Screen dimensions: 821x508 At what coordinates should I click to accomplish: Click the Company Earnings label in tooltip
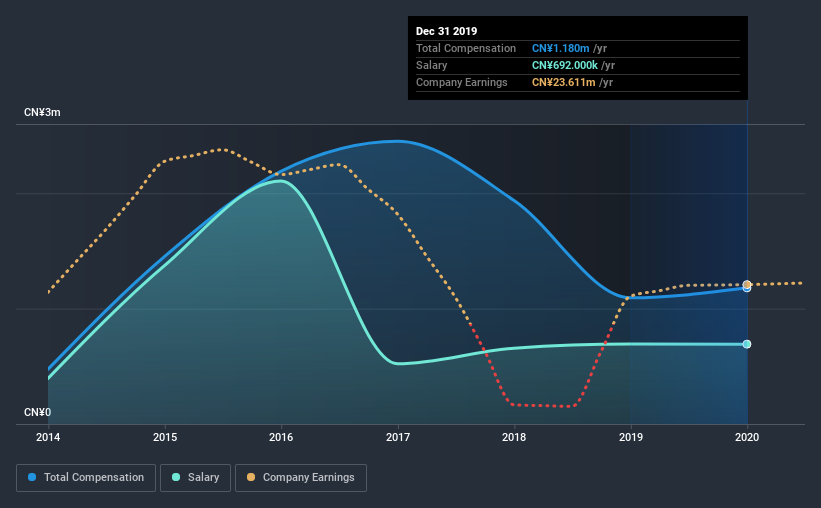462,82
